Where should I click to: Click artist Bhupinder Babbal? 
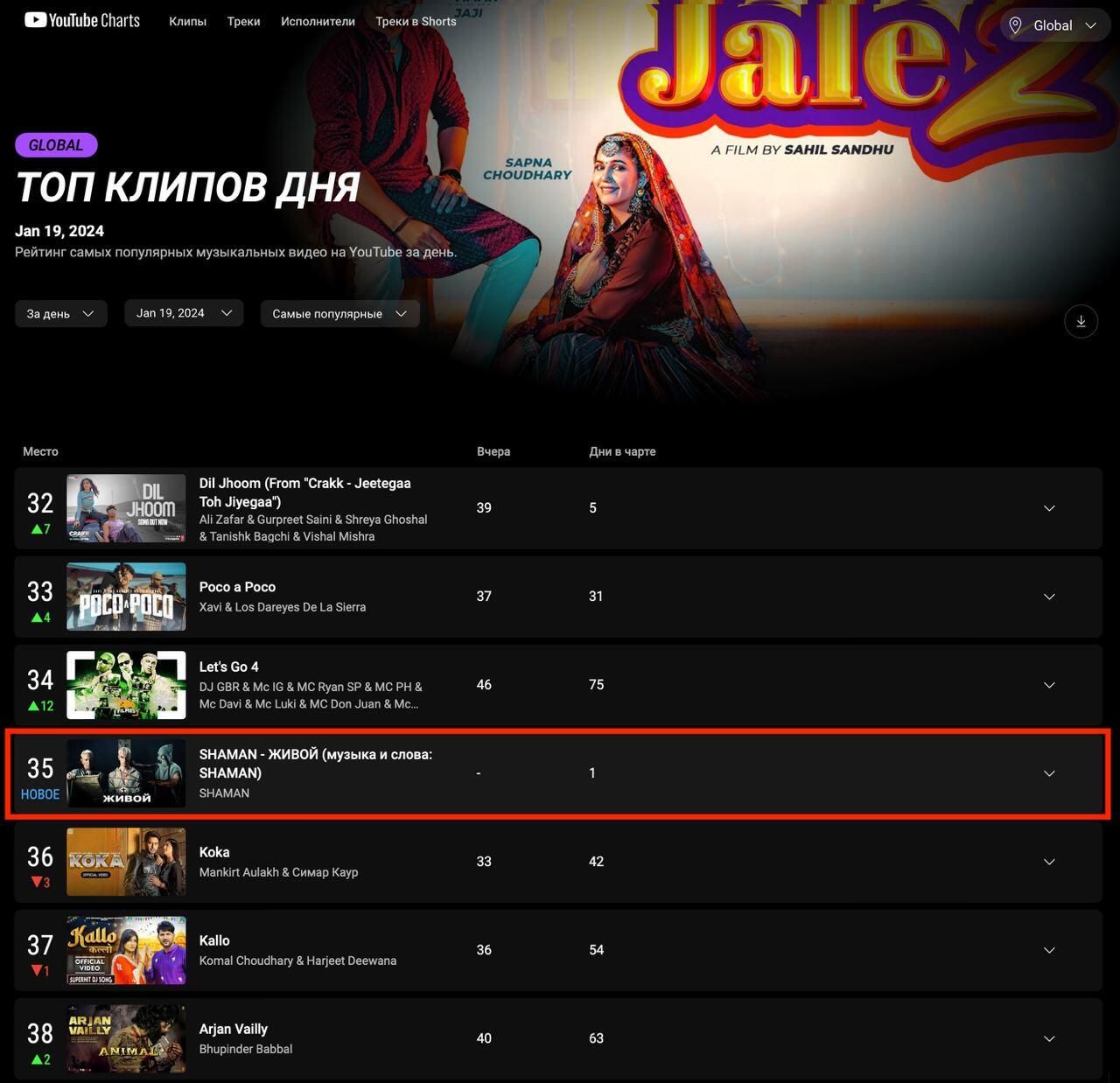[x=246, y=1049]
